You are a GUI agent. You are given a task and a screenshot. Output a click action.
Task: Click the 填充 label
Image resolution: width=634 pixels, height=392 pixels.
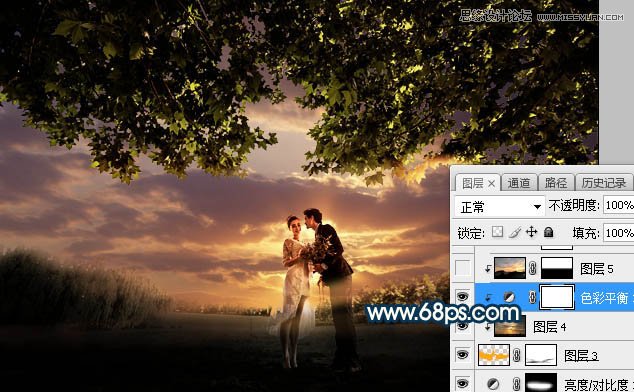click(586, 233)
